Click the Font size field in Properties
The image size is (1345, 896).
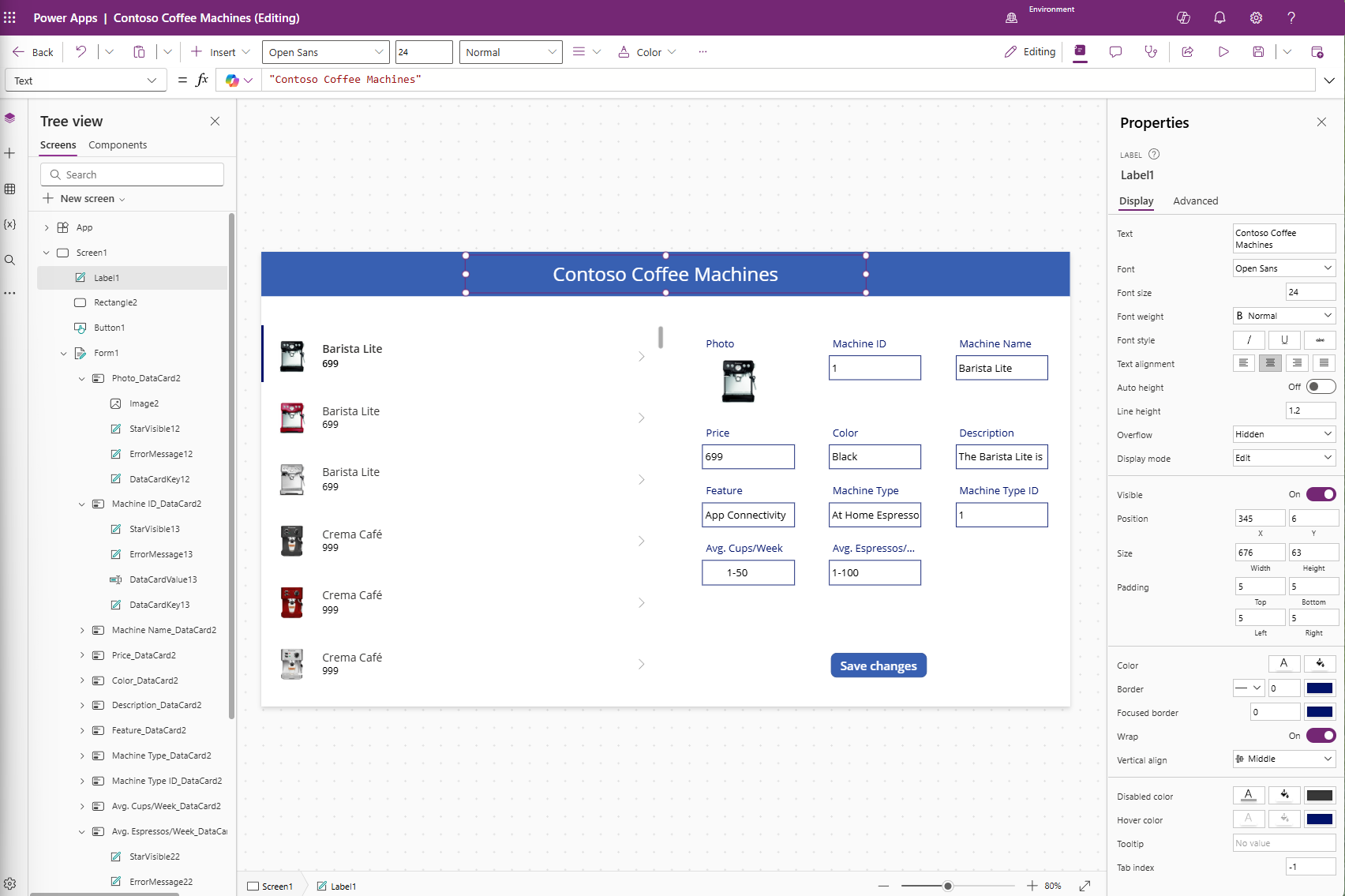tap(1310, 292)
